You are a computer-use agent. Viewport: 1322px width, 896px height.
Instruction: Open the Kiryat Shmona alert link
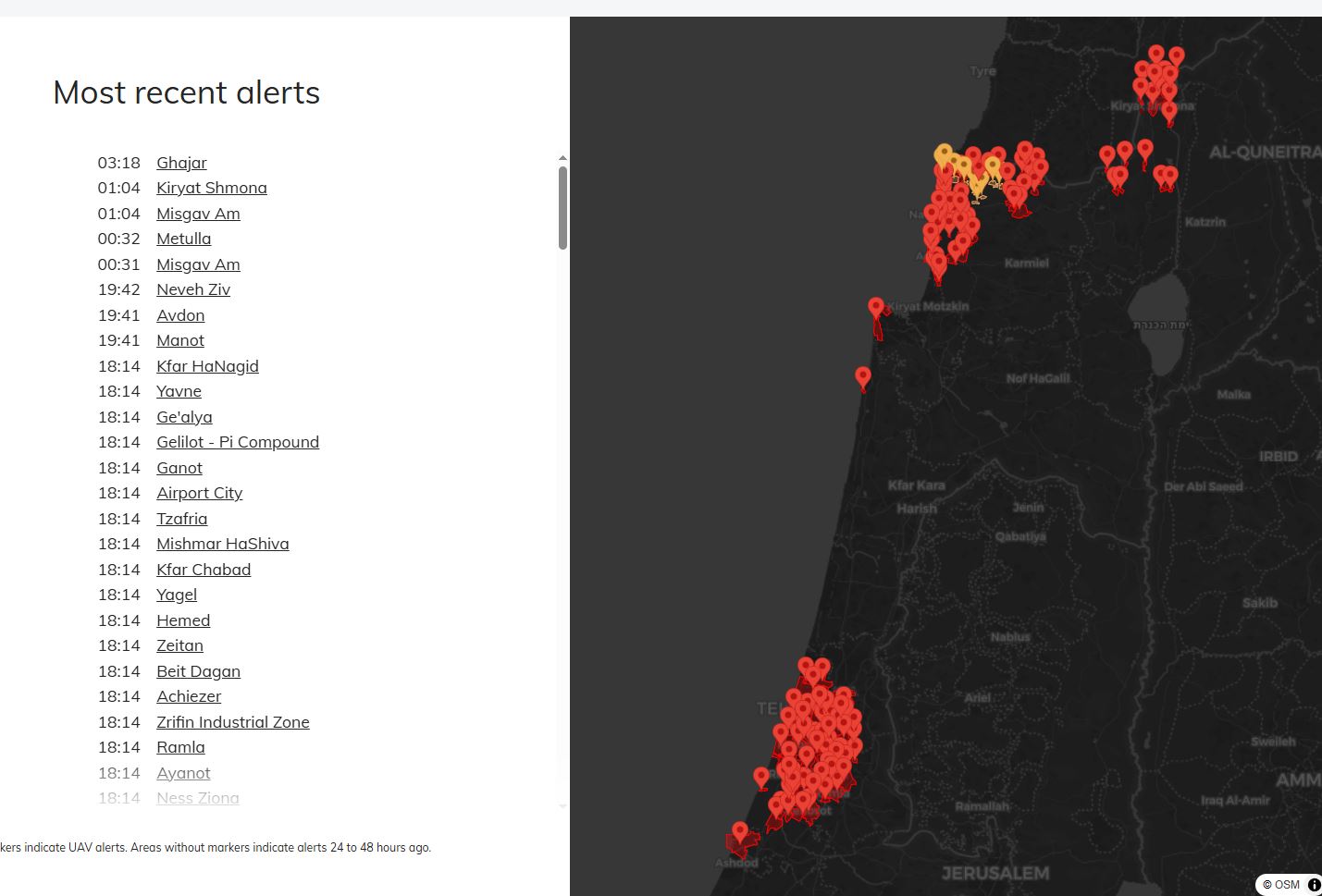(x=212, y=188)
